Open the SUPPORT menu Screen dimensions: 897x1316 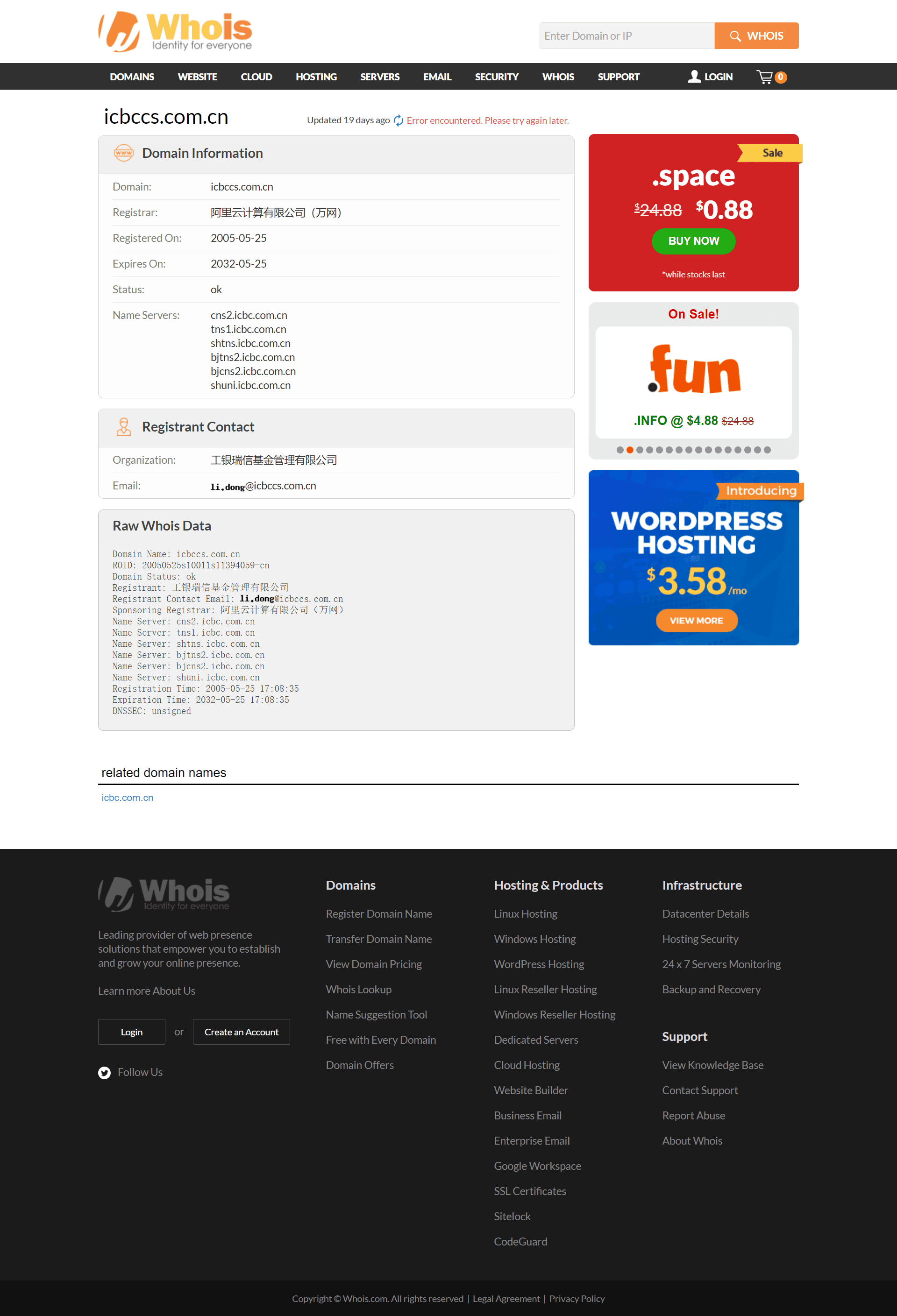(x=618, y=77)
